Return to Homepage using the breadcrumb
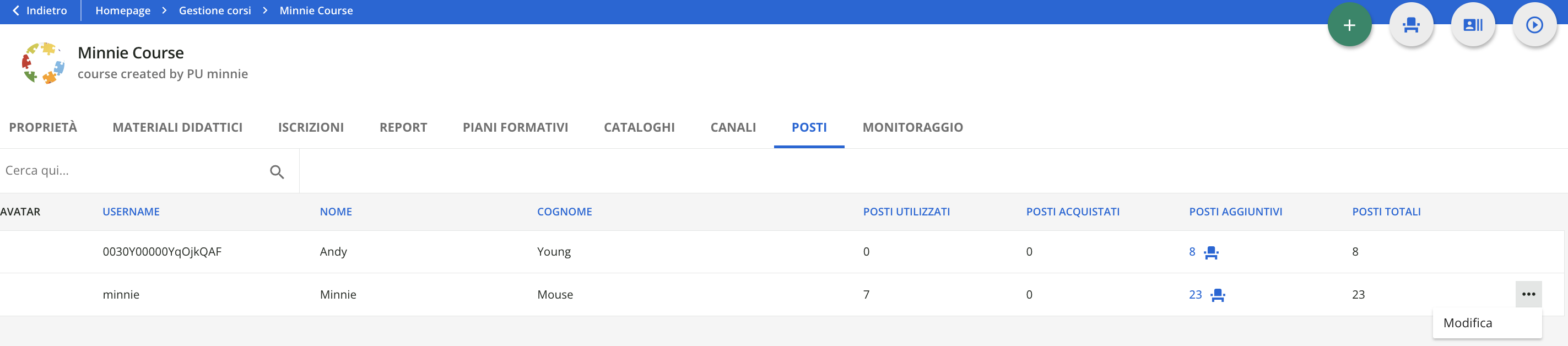This screenshot has height=346, width=1568. click(x=122, y=10)
